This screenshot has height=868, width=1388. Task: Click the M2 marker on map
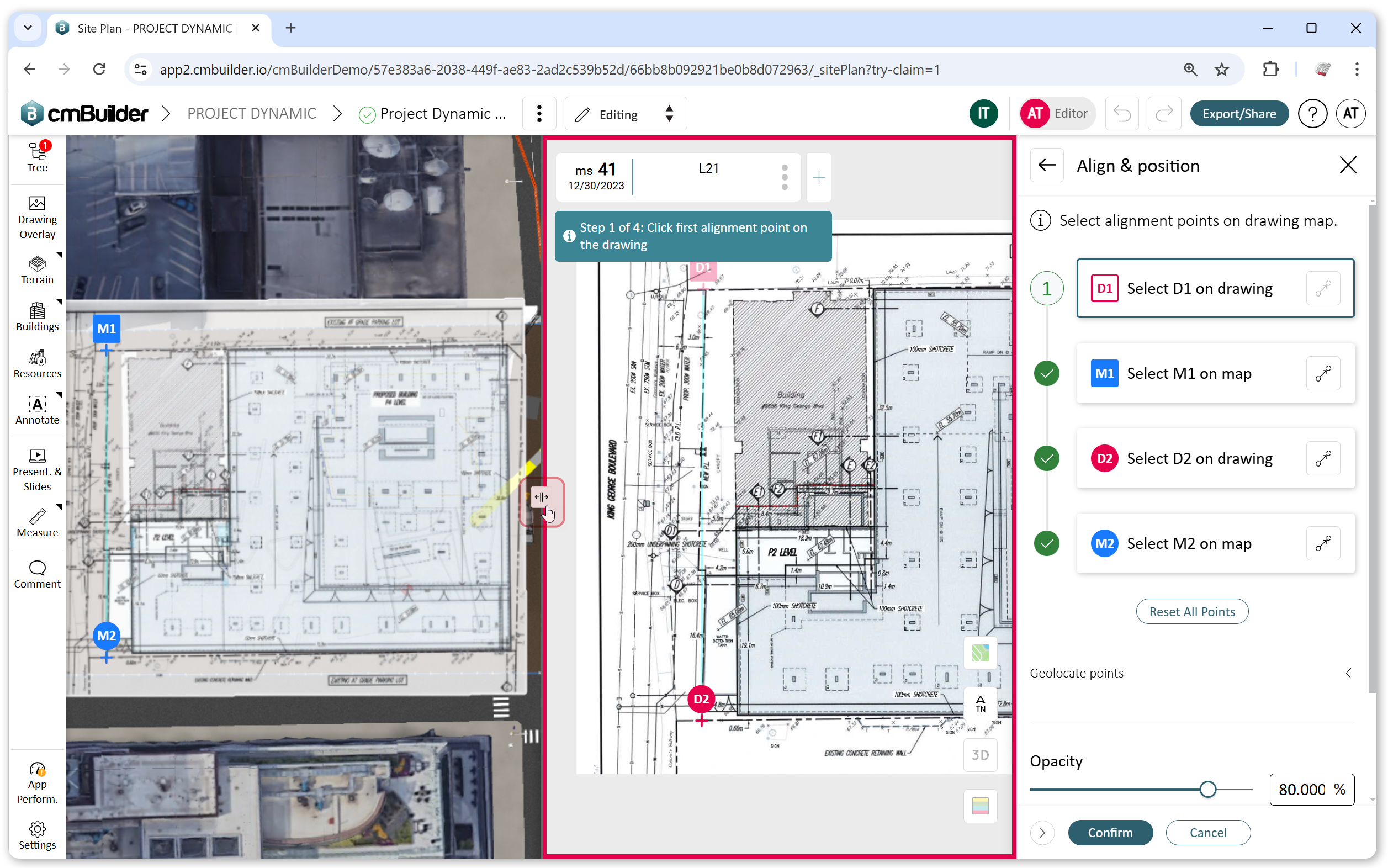[107, 636]
